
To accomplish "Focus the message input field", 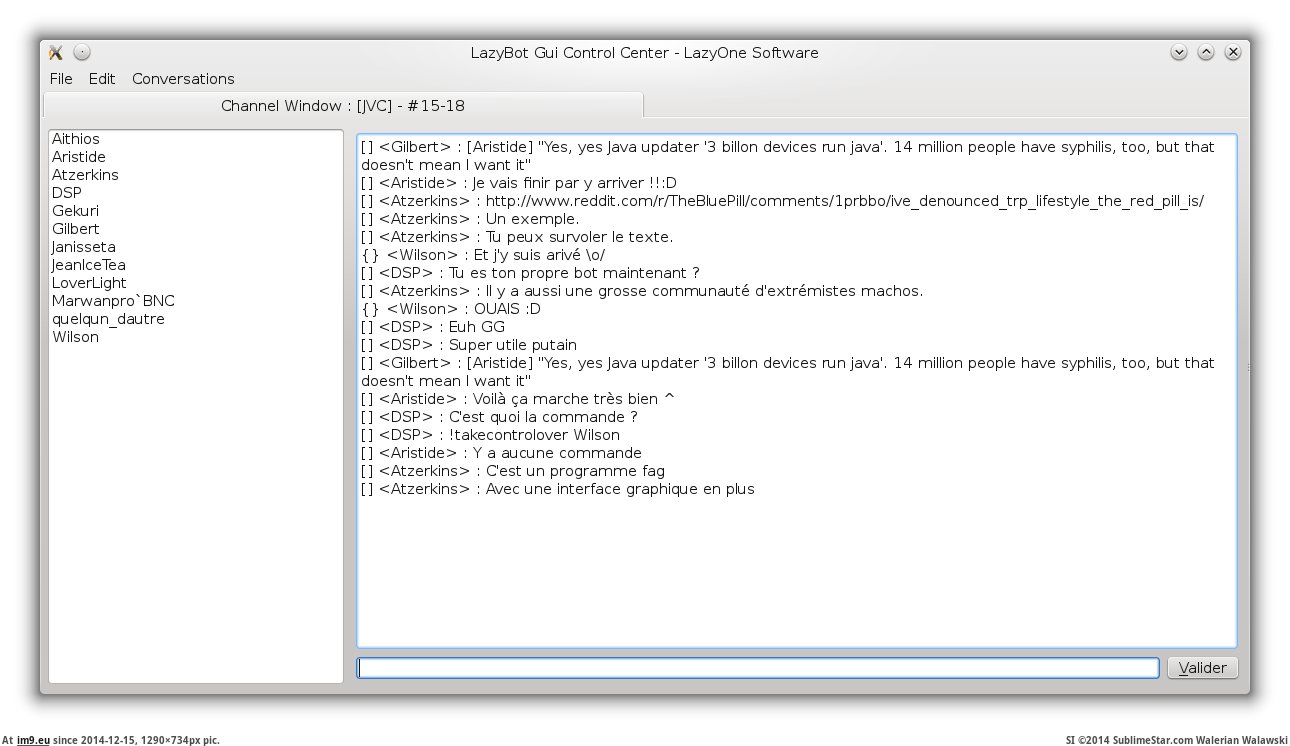I will [x=757, y=668].
